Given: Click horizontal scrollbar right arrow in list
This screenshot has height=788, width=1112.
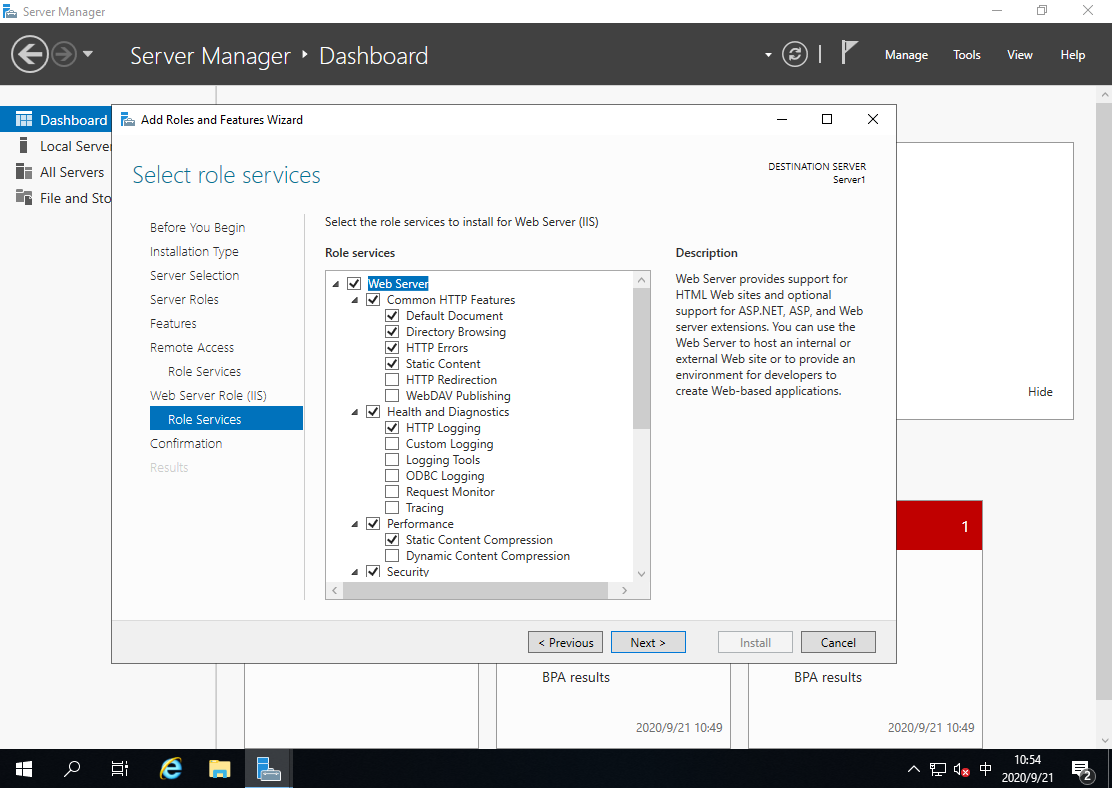Looking at the screenshot, I should click(624, 590).
